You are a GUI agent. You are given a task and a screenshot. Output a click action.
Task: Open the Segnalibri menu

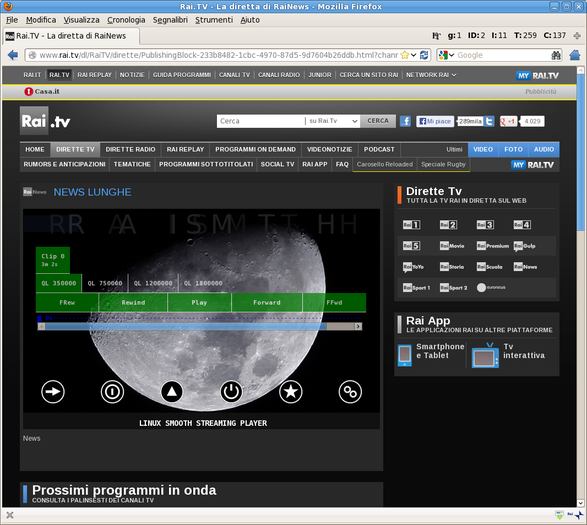(x=170, y=20)
